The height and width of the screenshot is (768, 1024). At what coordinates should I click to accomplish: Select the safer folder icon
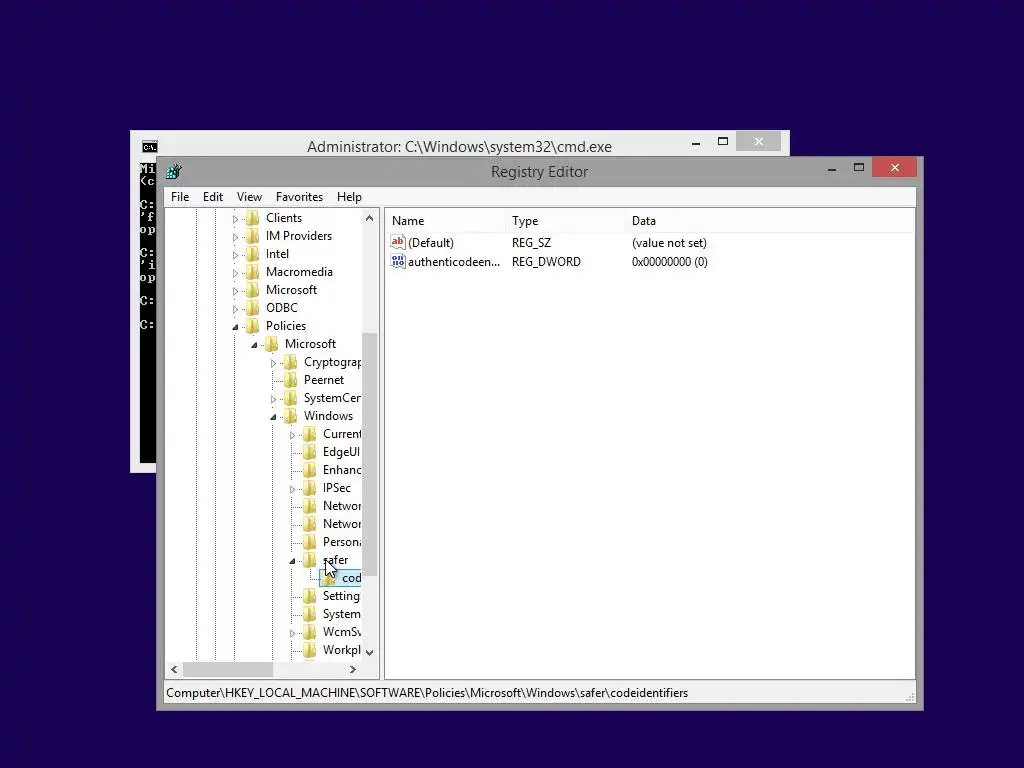310,560
